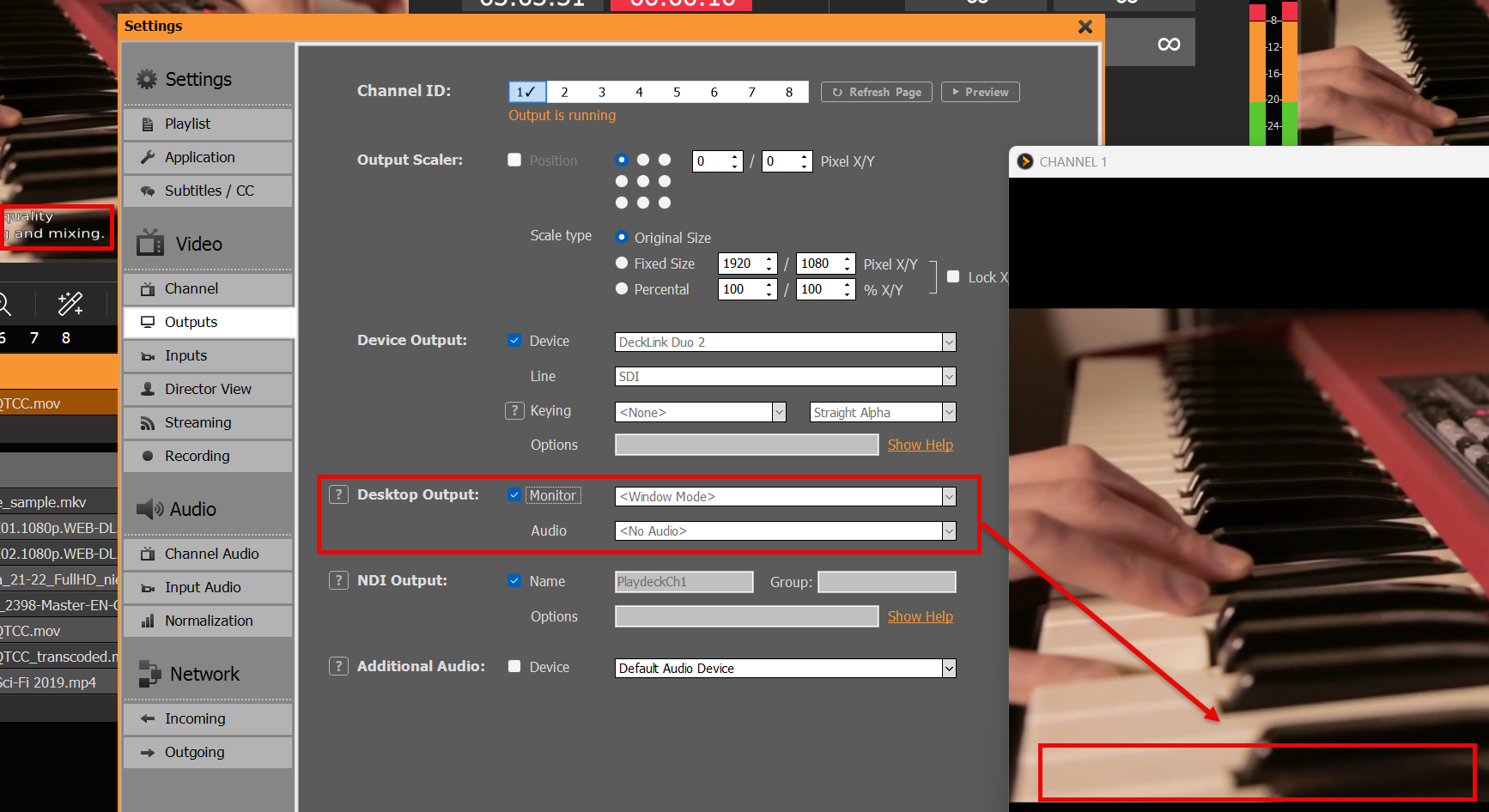This screenshot has height=812, width=1489.
Task: Open help for NDI Output
Action: (x=339, y=580)
